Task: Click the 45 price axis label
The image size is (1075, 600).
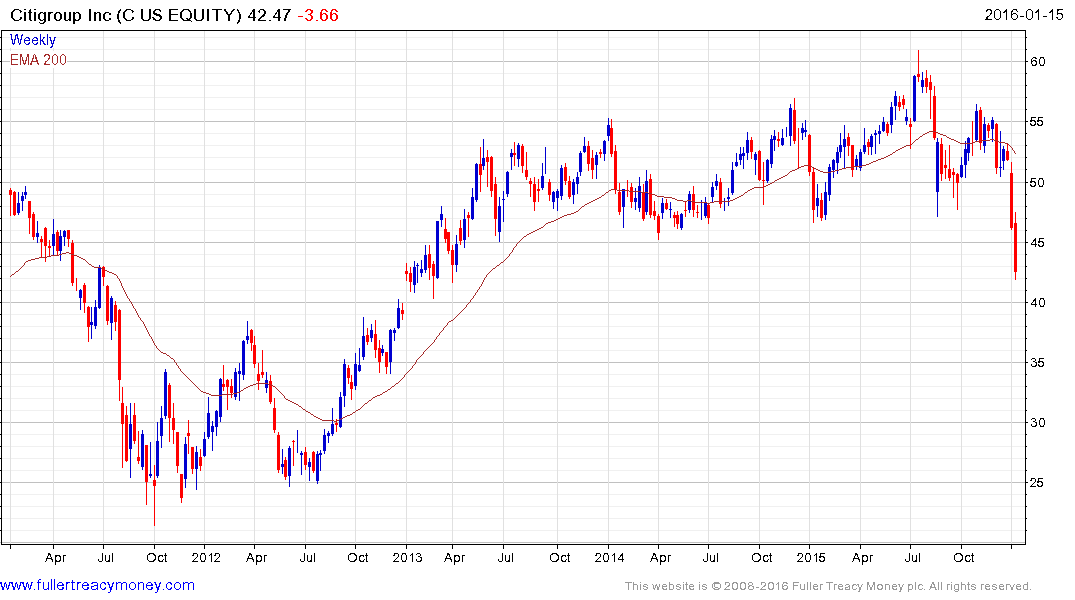Action: [1038, 243]
